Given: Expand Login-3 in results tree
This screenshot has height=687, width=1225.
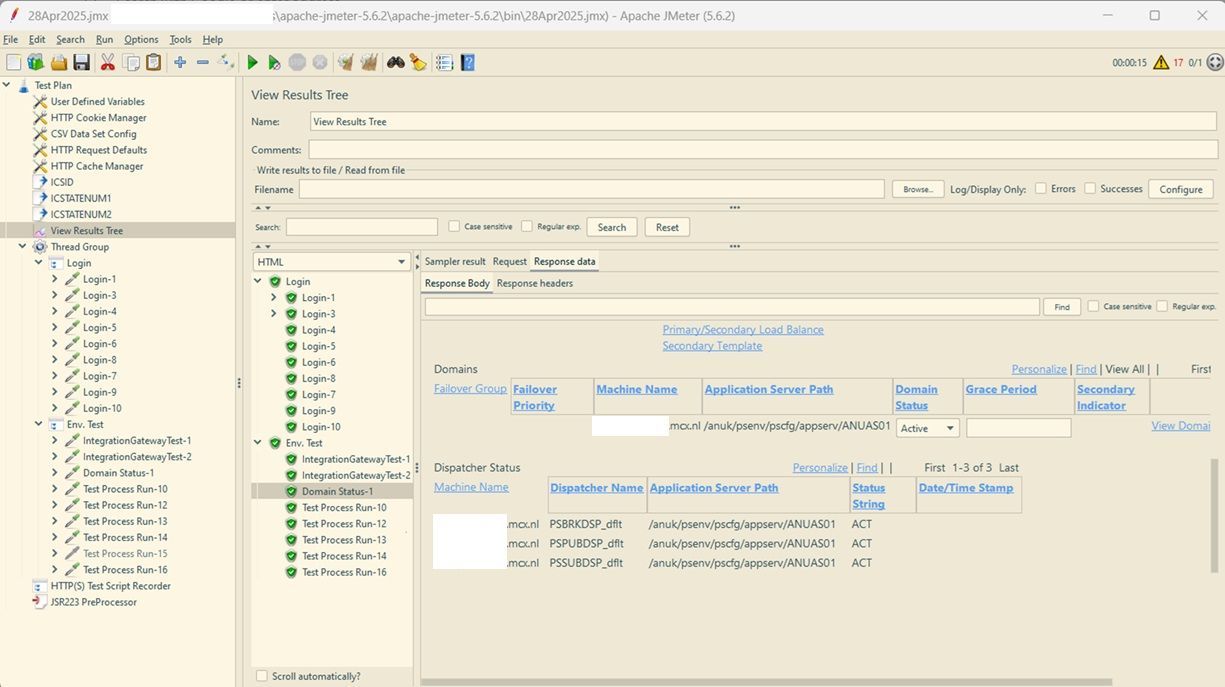Looking at the screenshot, I should (274, 314).
